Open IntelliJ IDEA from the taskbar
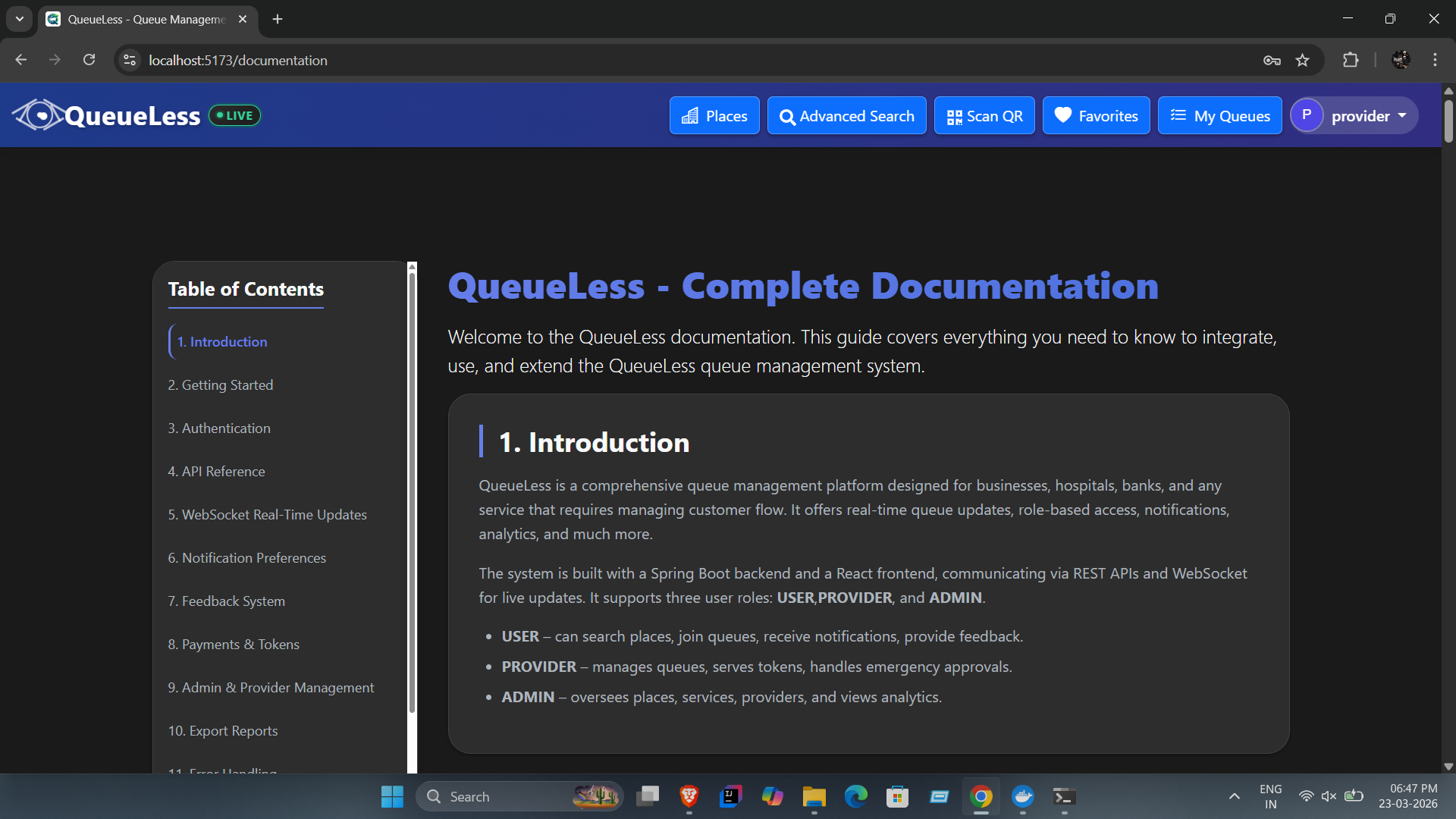1456x819 pixels. click(730, 796)
